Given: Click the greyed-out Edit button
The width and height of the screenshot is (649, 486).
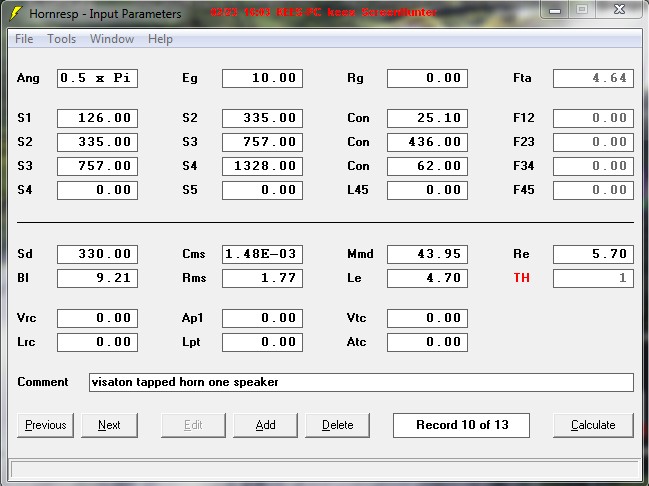Looking at the screenshot, I should (x=193, y=425).
